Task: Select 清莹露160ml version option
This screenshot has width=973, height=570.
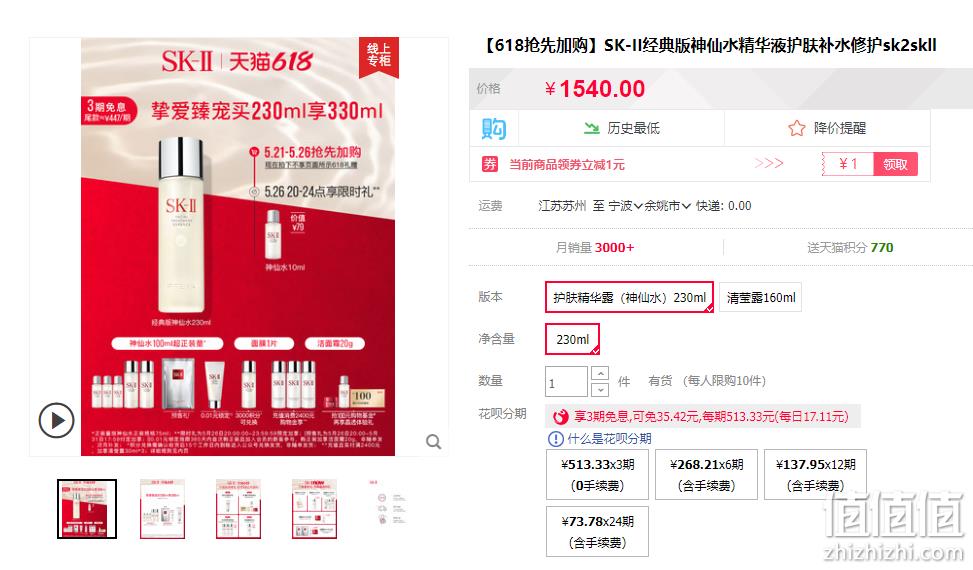Action: 760,297
